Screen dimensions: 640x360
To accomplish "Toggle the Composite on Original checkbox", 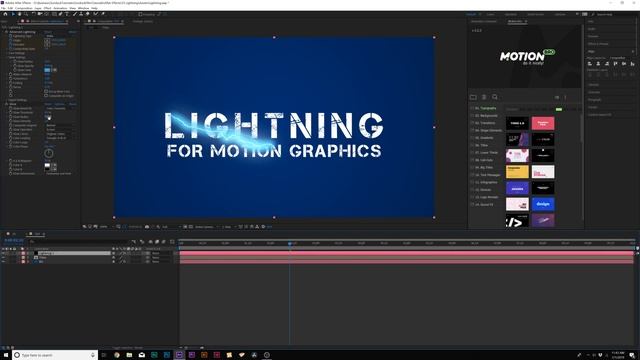I will (x=46, y=96).
